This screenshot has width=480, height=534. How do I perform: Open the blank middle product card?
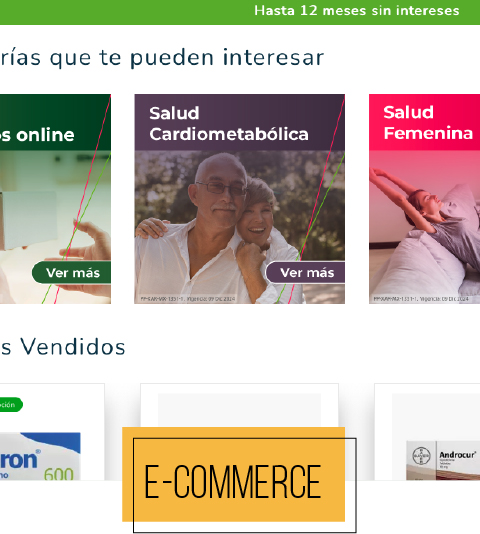tap(239, 405)
